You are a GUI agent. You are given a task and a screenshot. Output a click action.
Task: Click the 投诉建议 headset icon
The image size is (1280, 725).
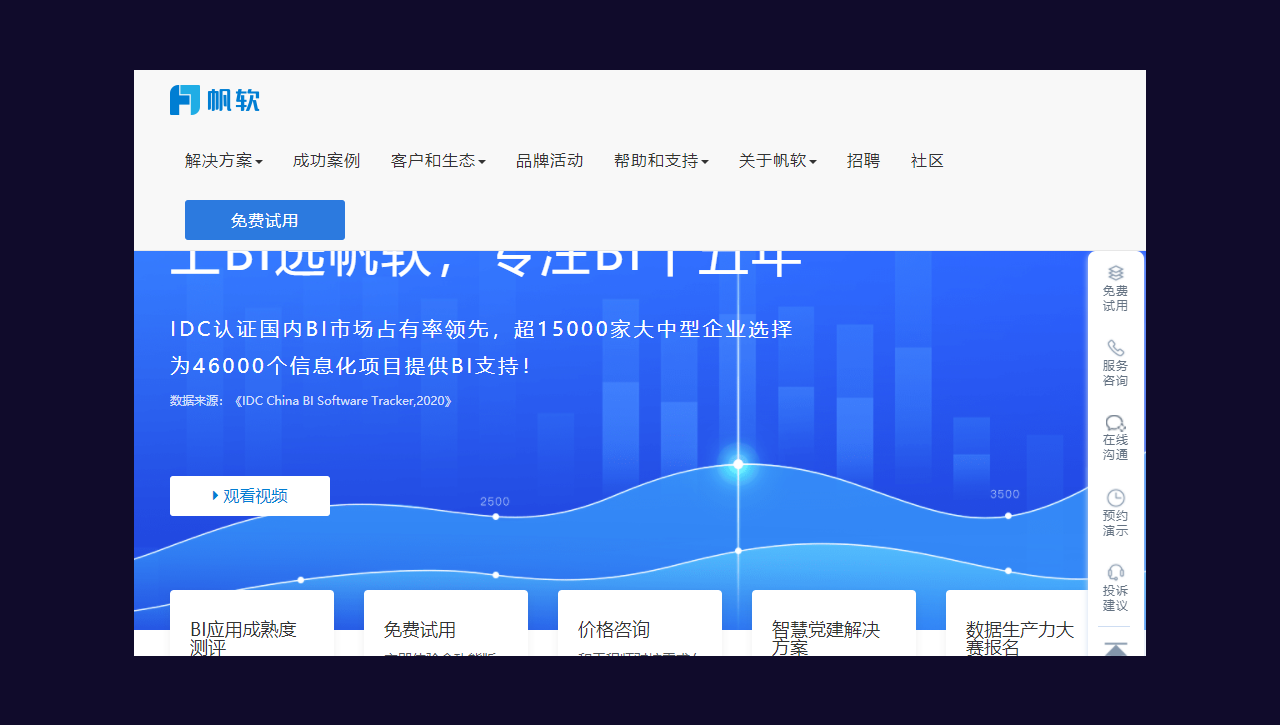coord(1116,572)
